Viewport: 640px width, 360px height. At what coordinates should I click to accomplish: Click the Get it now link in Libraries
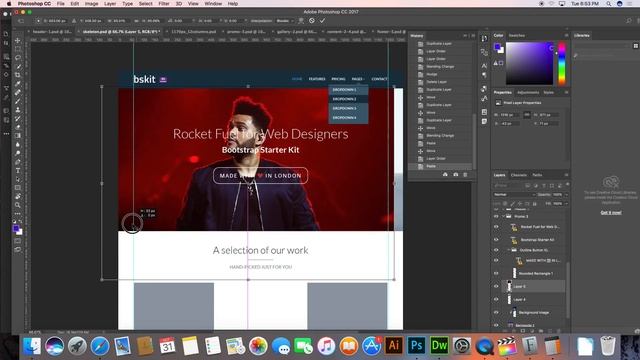tap(611, 213)
